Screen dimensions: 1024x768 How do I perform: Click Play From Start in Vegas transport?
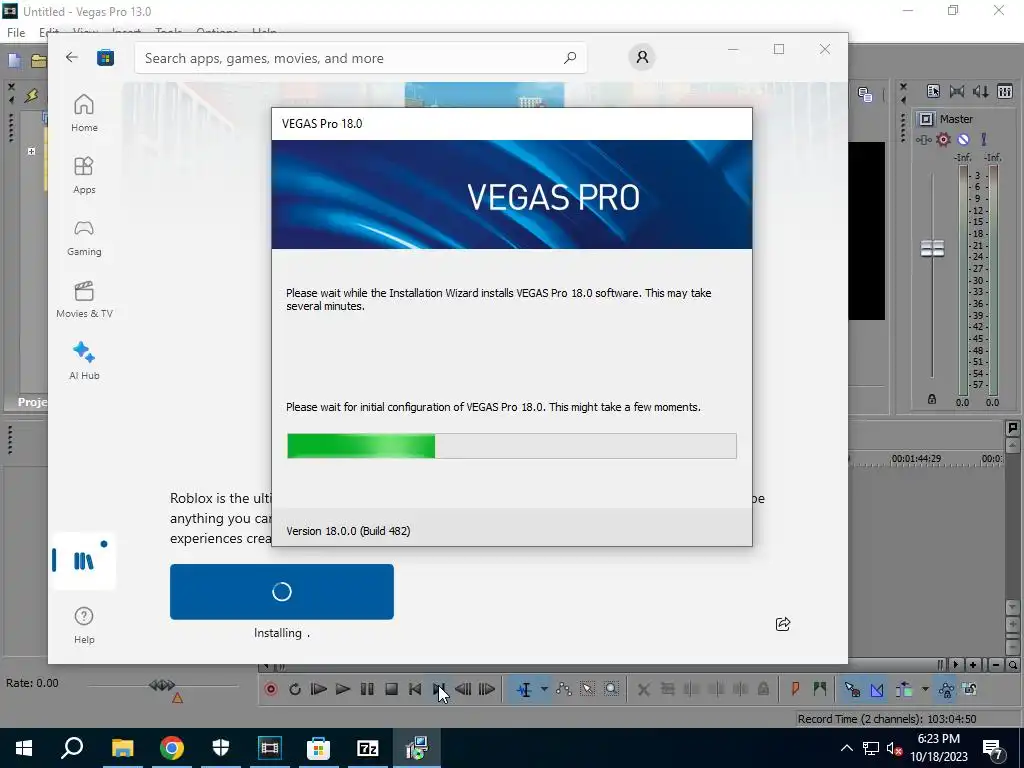coord(319,689)
